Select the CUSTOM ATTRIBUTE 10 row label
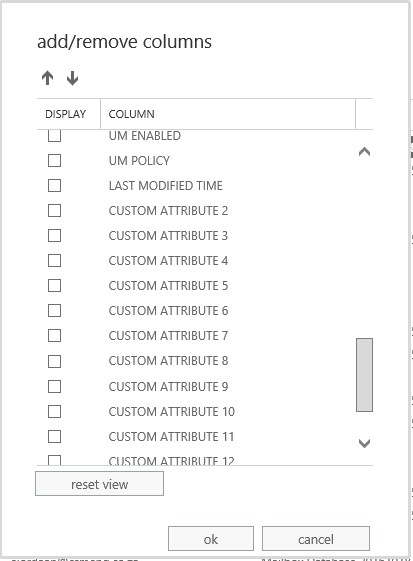413x561 pixels. [171, 411]
